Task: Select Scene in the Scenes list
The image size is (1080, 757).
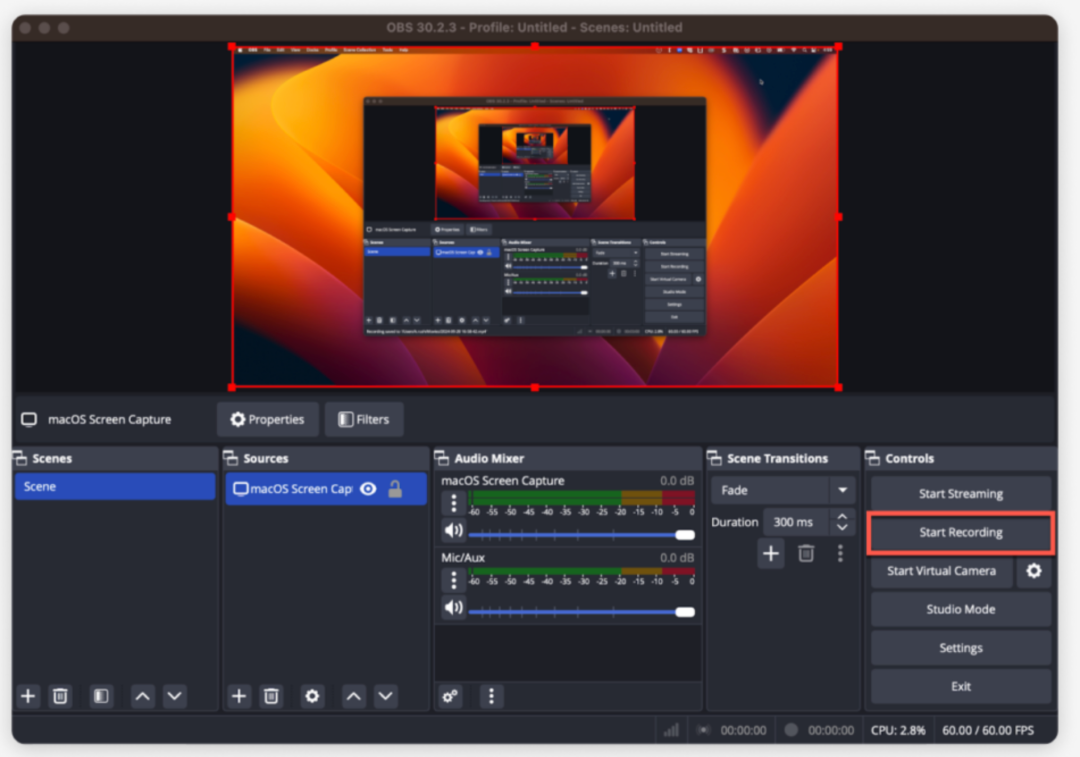Action: 115,486
